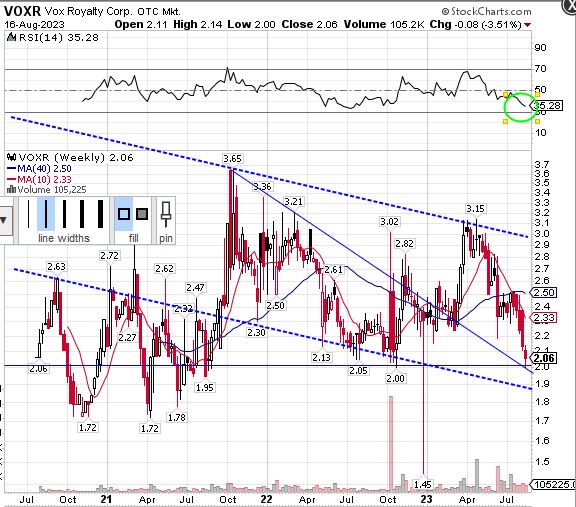Viewport: 576px width, 507px height.
Task: Click the 35.28 RSI value tag on axis
Action: [x=547, y=106]
